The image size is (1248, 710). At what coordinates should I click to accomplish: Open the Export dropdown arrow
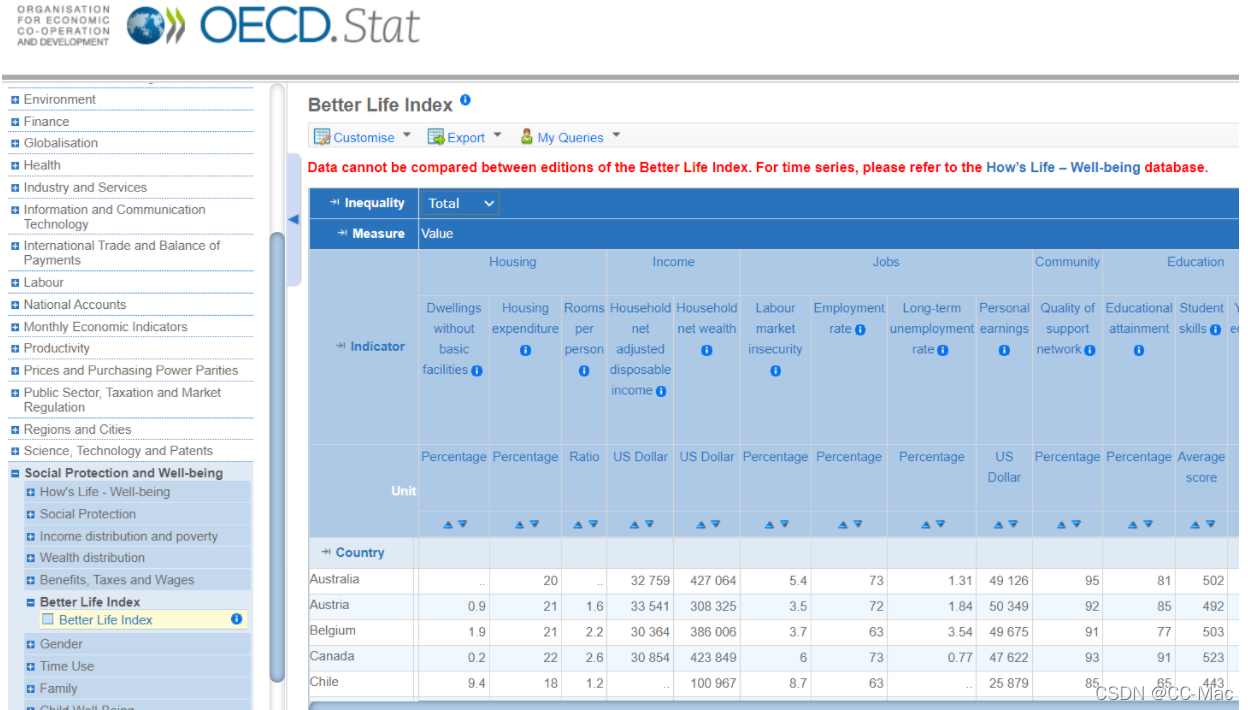tap(497, 136)
